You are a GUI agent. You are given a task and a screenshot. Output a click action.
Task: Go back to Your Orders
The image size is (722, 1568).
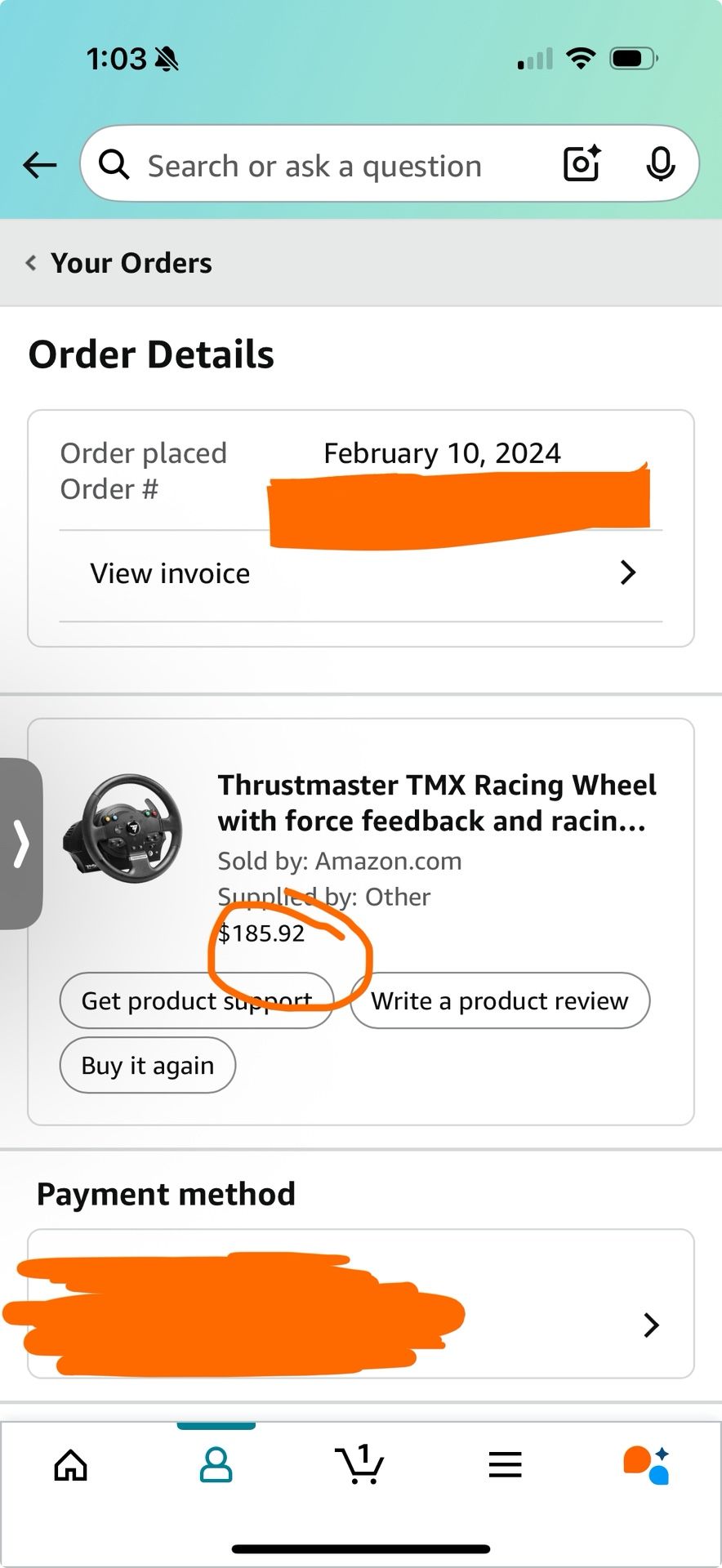119,263
